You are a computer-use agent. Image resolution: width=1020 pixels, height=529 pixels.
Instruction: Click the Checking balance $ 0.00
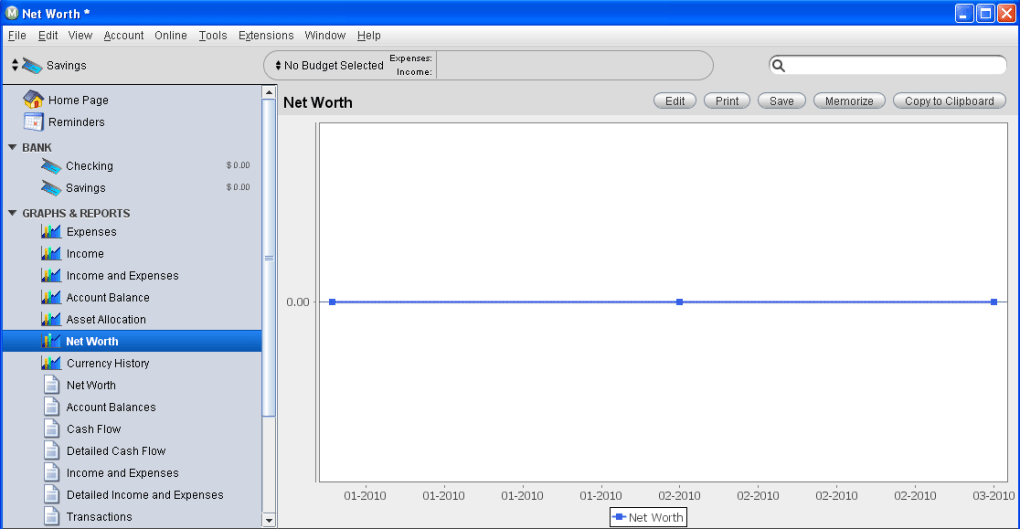[x=238, y=165]
